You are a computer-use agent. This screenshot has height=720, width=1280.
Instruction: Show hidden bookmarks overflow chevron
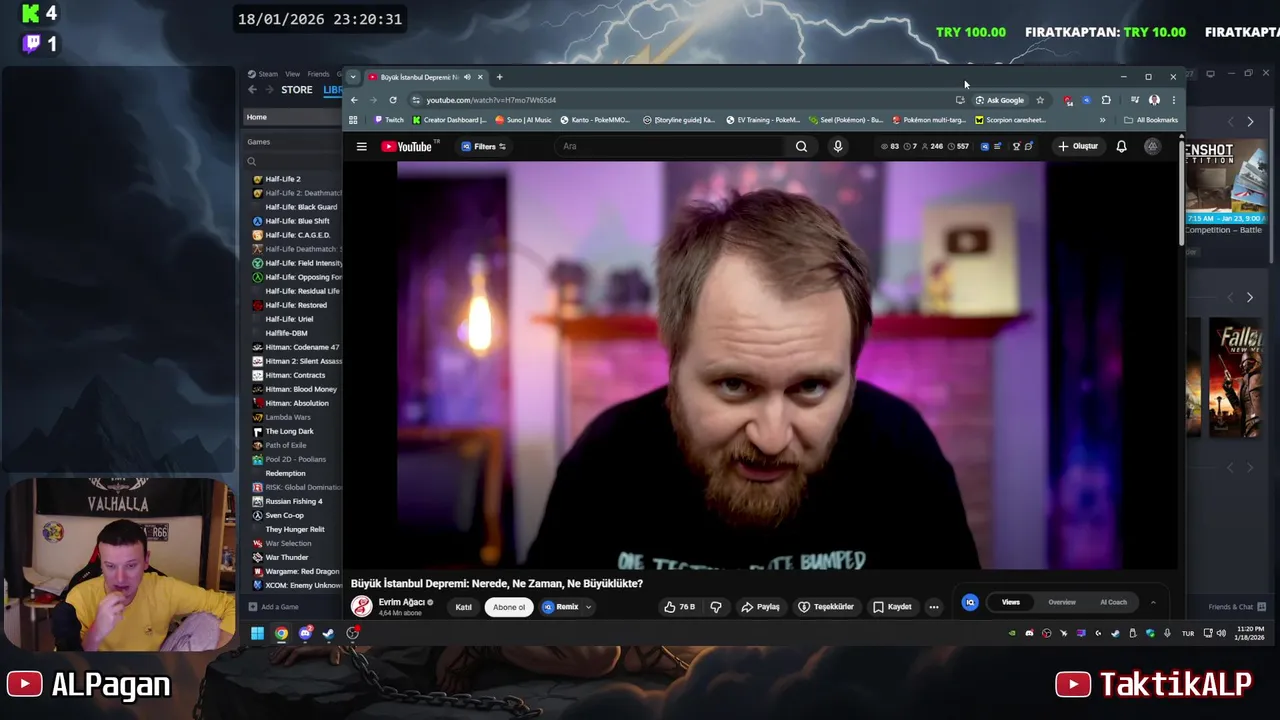pyautogui.click(x=1102, y=120)
